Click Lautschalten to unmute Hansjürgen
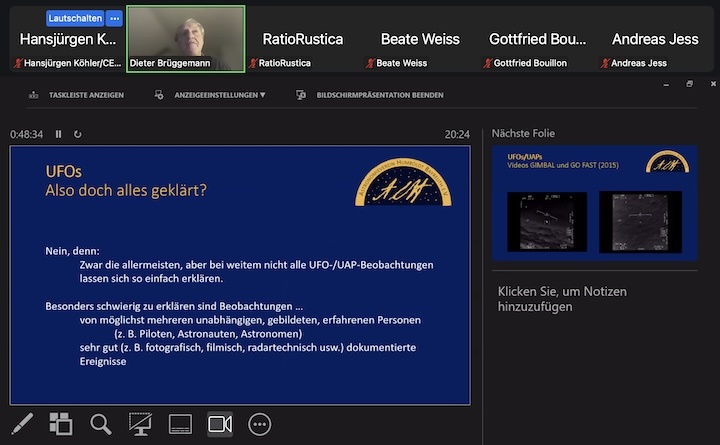This screenshot has width=720, height=445. (75, 18)
